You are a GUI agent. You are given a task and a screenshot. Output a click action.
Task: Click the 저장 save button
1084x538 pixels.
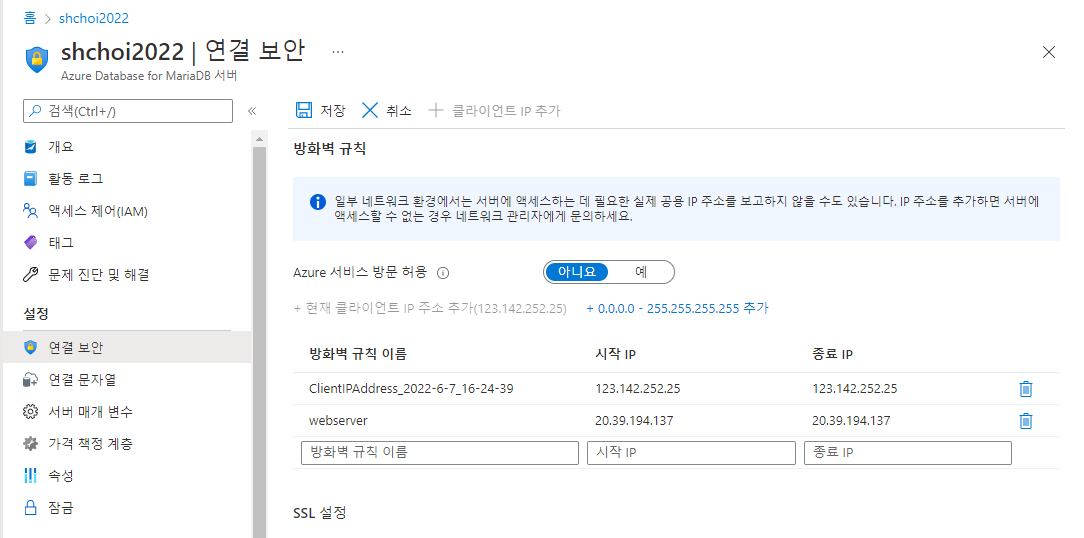click(321, 110)
